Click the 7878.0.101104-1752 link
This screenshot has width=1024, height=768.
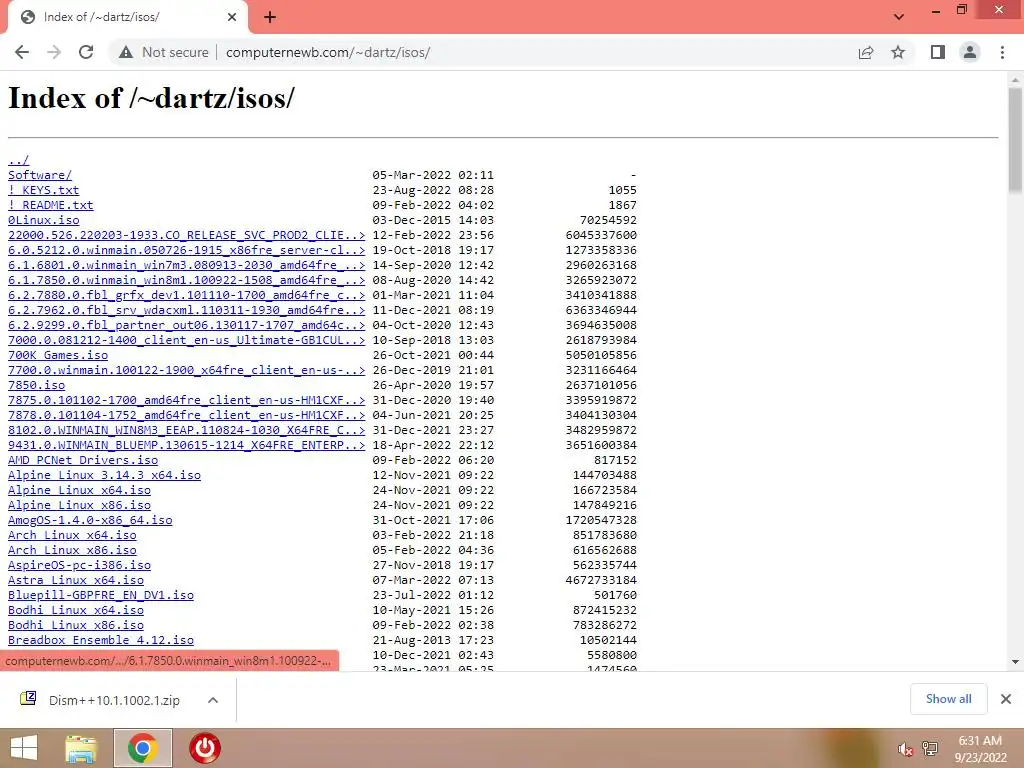pos(187,415)
